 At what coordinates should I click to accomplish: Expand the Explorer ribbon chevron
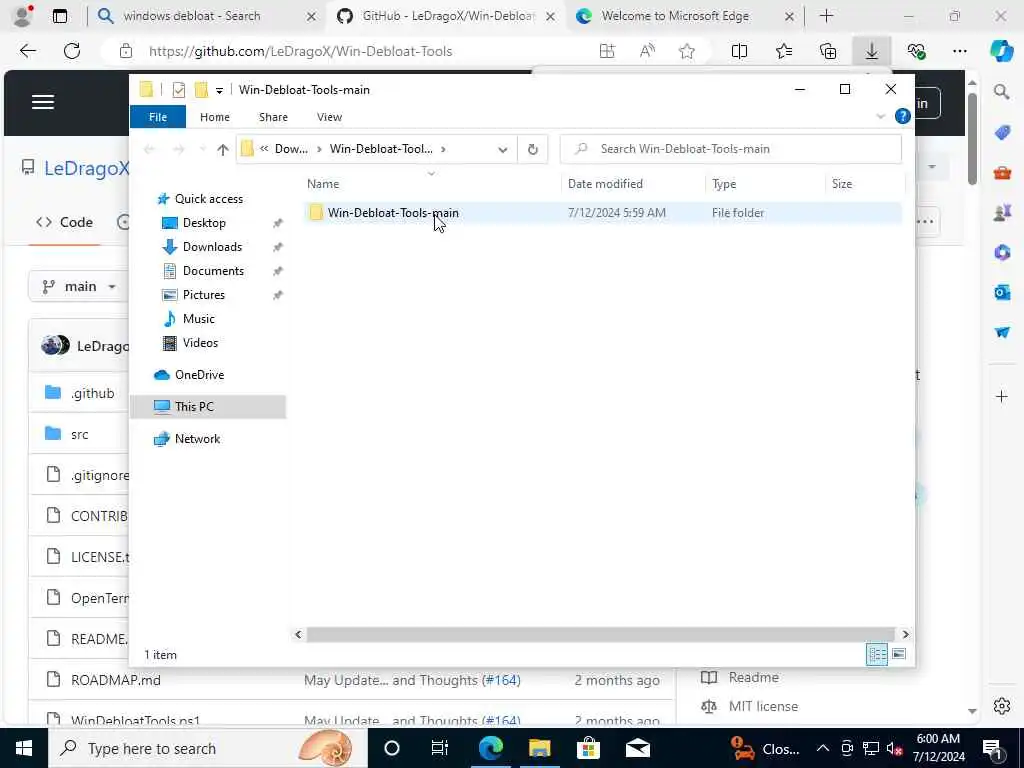point(880,116)
